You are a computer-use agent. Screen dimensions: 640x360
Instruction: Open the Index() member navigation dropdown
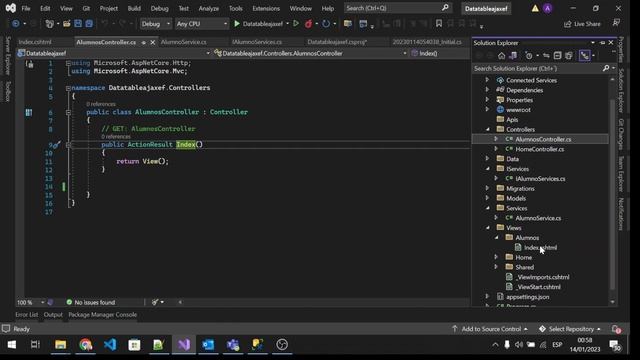click(x=440, y=53)
